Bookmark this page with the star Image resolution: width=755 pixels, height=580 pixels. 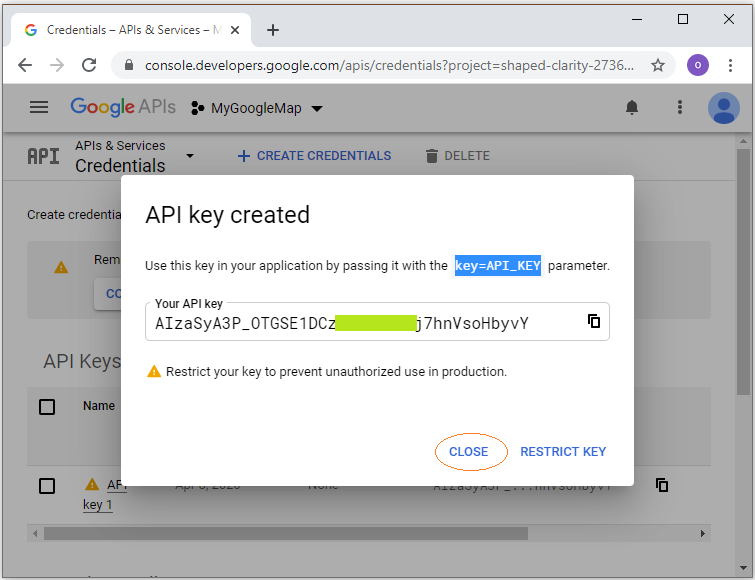click(x=658, y=65)
